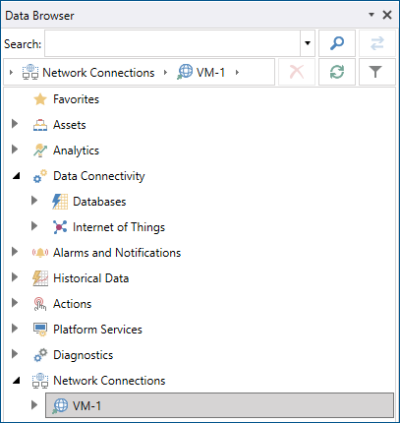Viewport: 400px width, 423px height.
Task: Click the green refresh icon
Action: [x=337, y=72]
